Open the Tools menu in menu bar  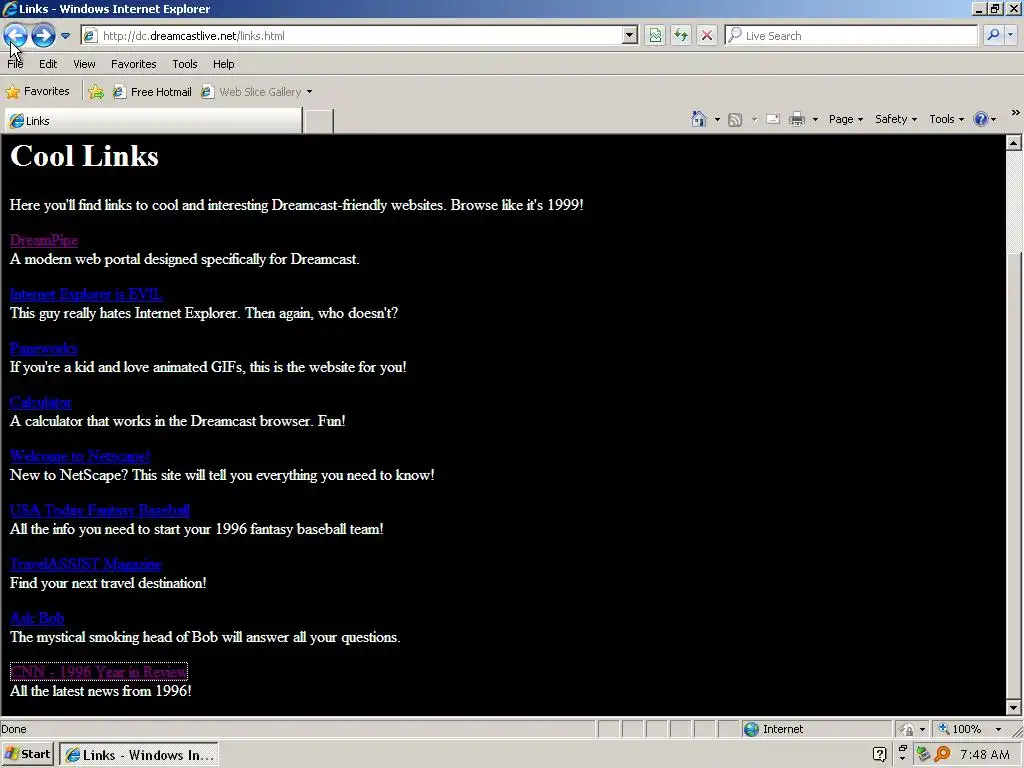pyautogui.click(x=185, y=64)
